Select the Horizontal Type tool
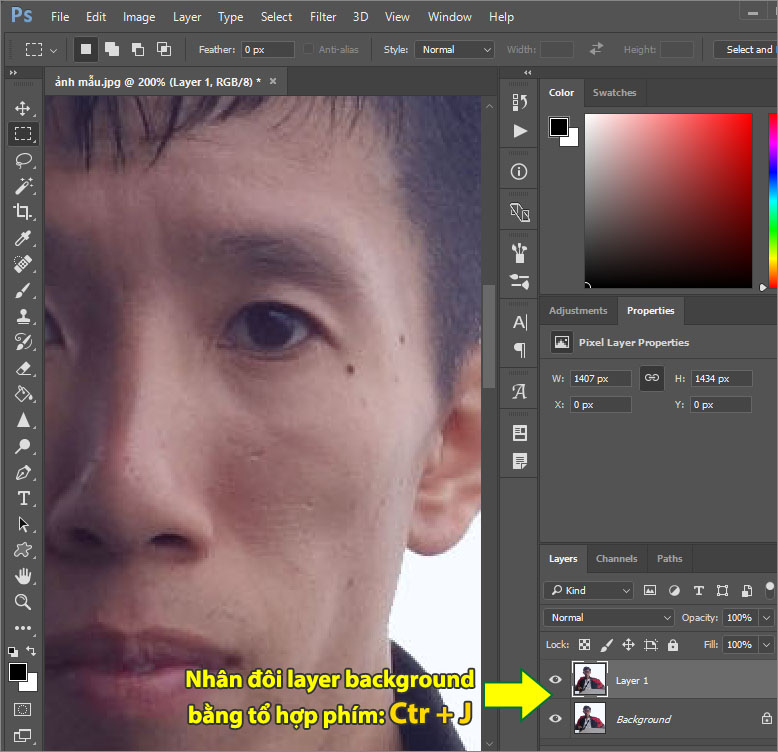This screenshot has width=778, height=752. pyautogui.click(x=22, y=499)
